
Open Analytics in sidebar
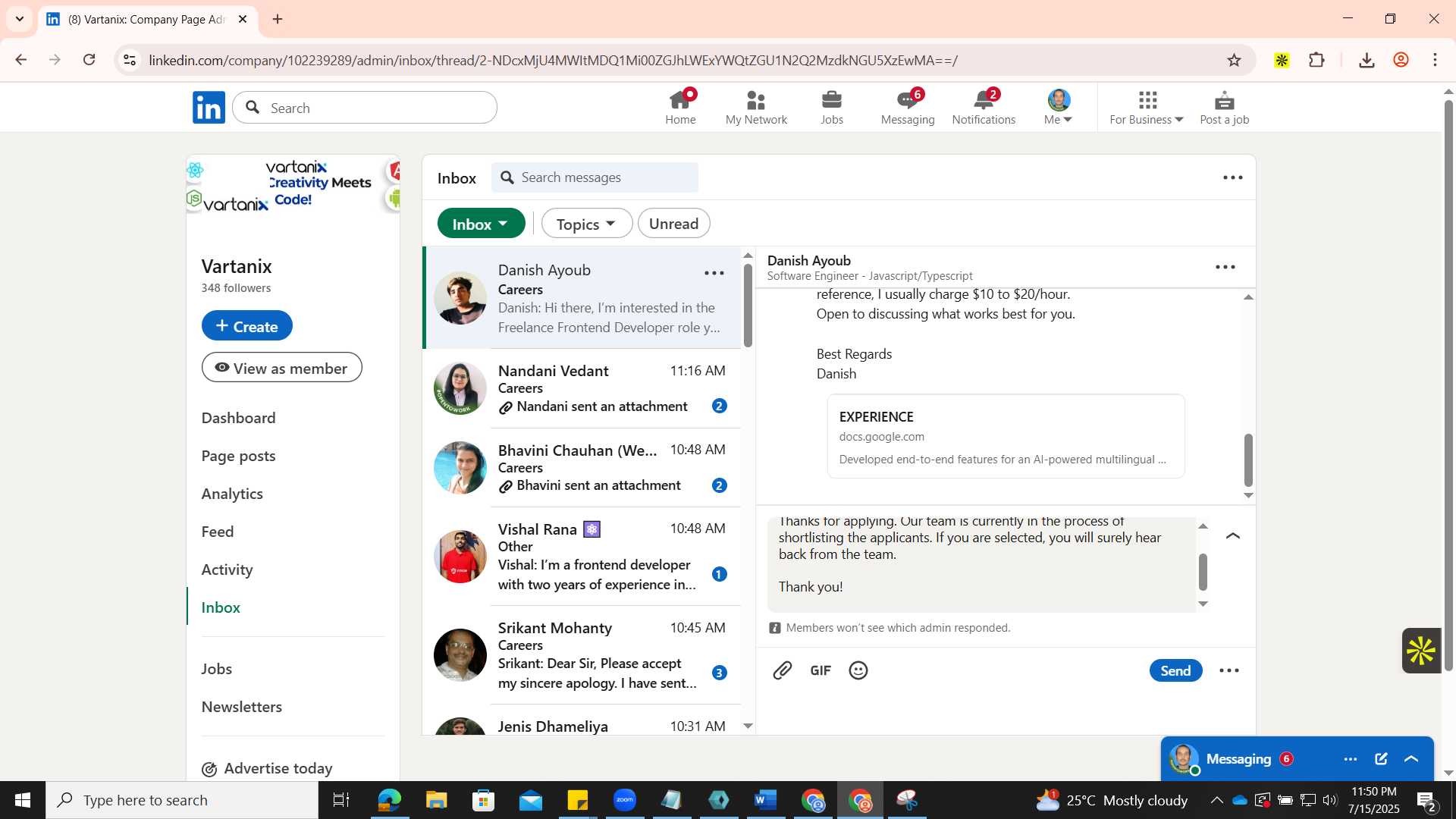click(232, 494)
